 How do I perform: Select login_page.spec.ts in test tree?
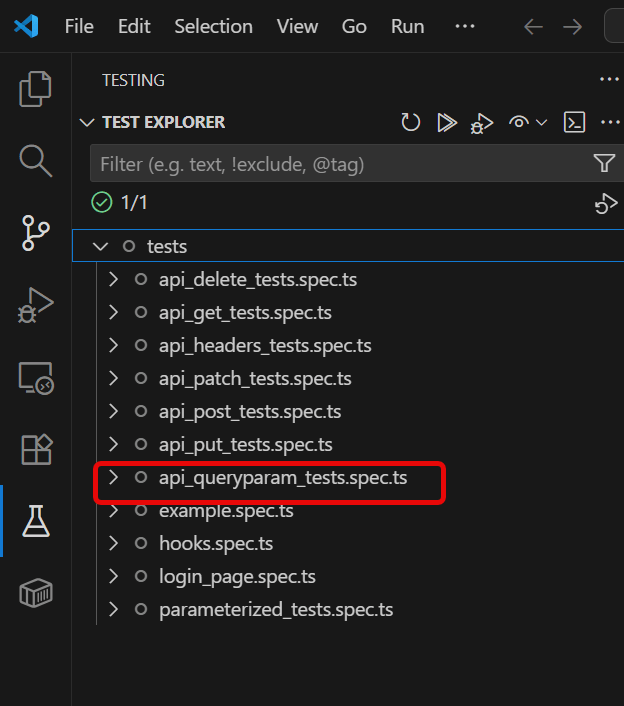coord(237,577)
